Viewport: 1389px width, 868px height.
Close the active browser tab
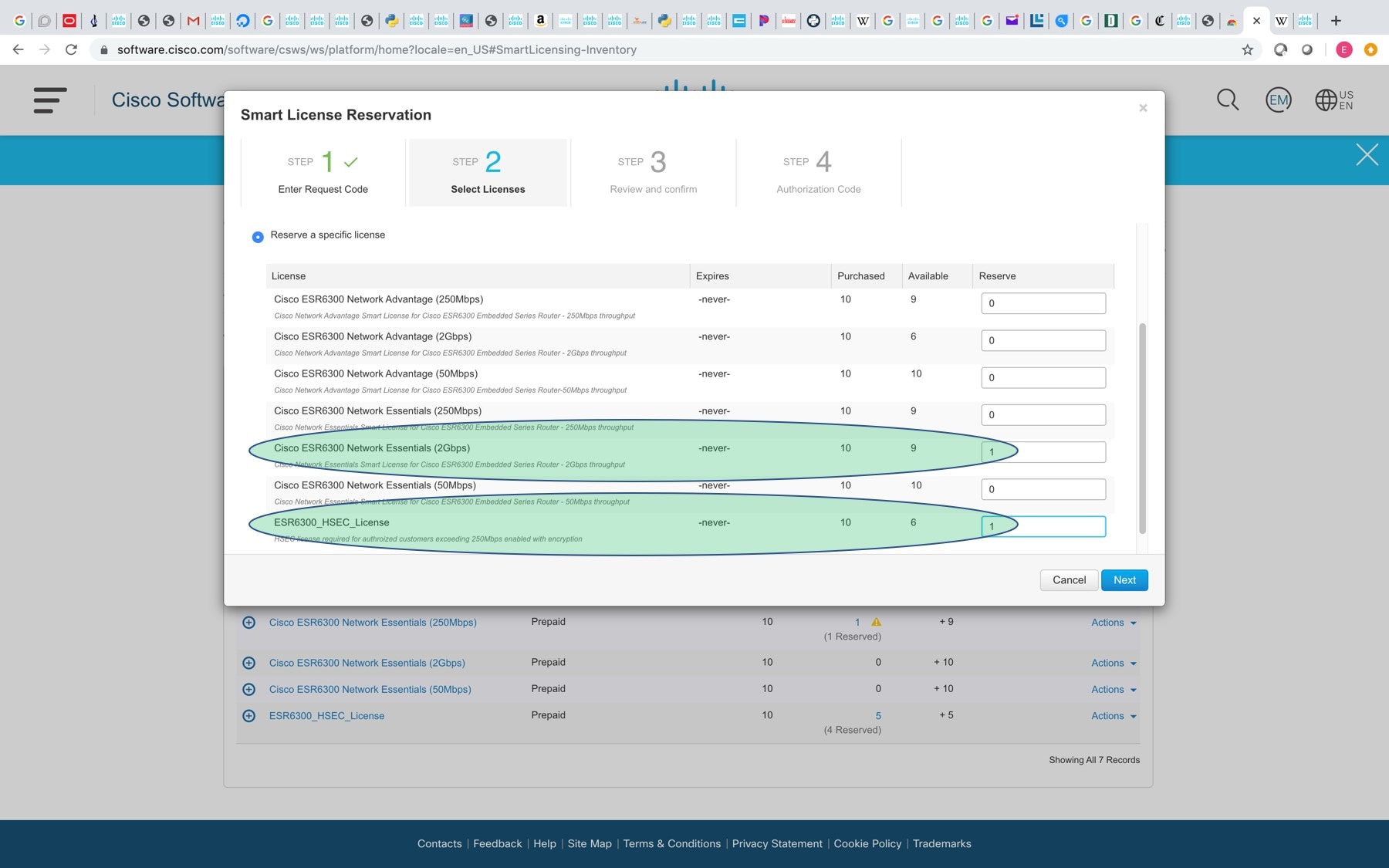point(1256,21)
